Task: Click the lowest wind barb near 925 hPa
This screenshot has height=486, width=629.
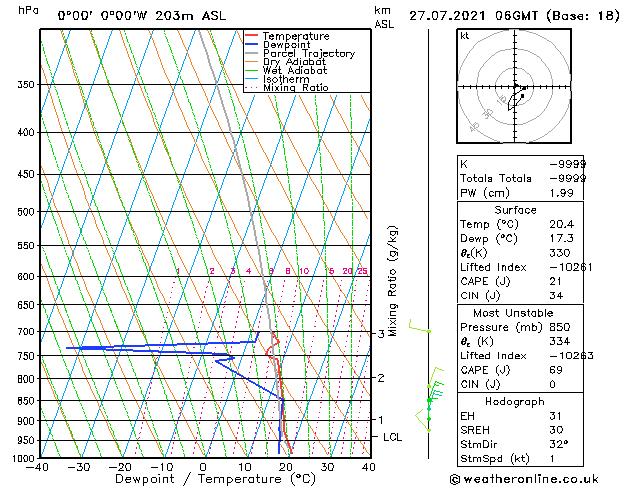Action: (x=423, y=421)
